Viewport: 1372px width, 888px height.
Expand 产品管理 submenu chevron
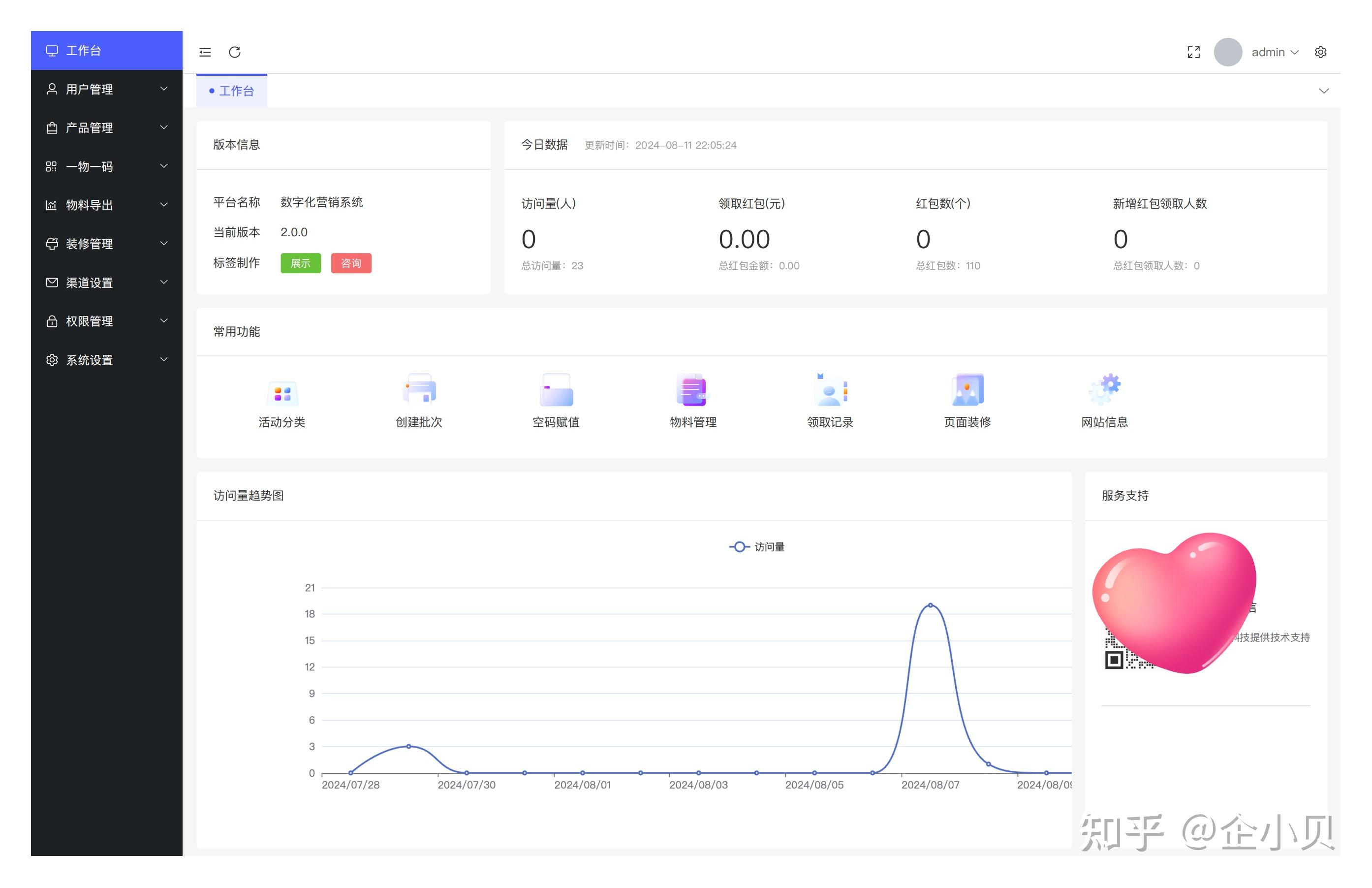164,127
